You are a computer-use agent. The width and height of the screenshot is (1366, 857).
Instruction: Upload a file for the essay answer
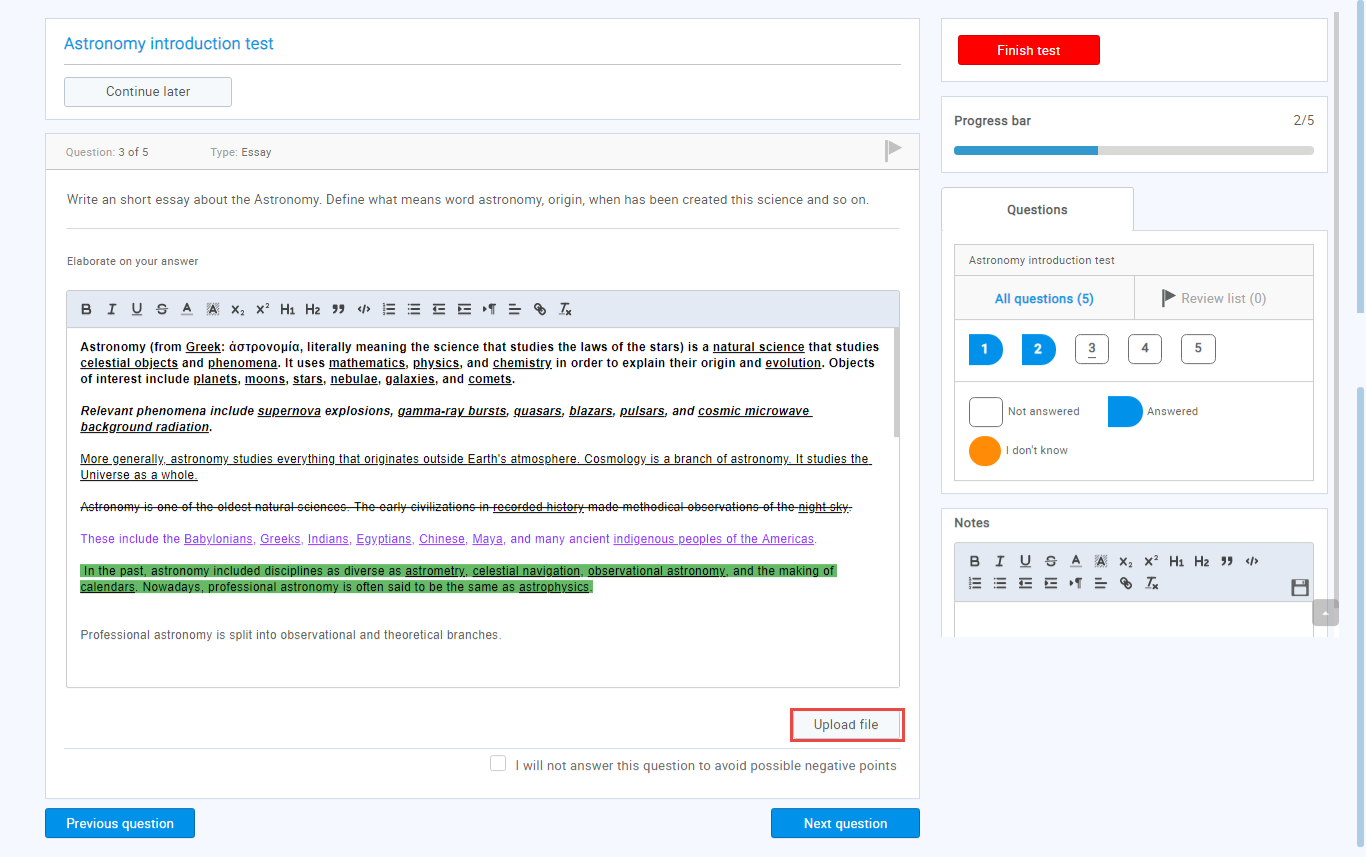[x=846, y=724]
